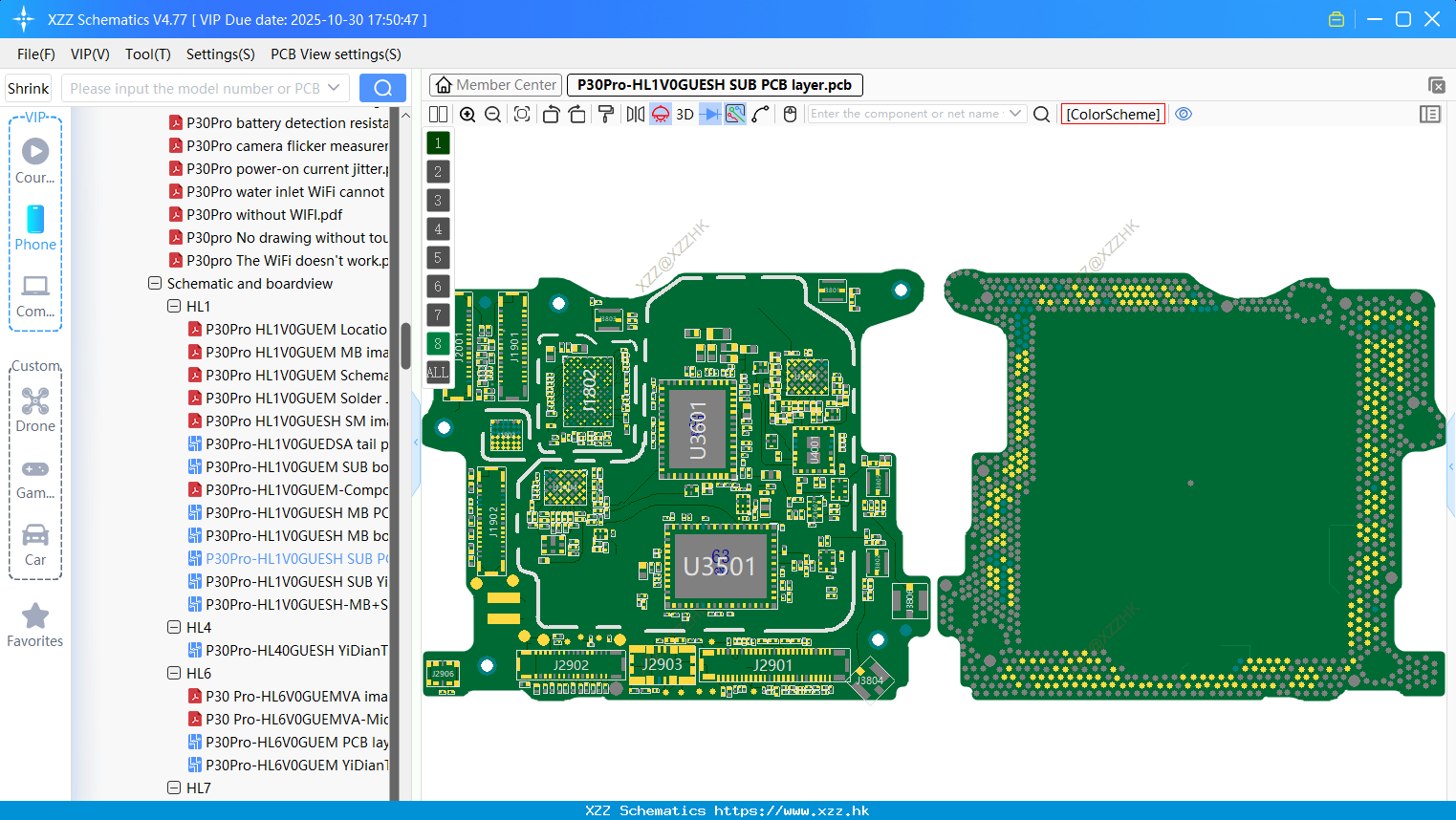Collapse the HL6 tree node
Screen dimensions: 1456x820
[174, 673]
